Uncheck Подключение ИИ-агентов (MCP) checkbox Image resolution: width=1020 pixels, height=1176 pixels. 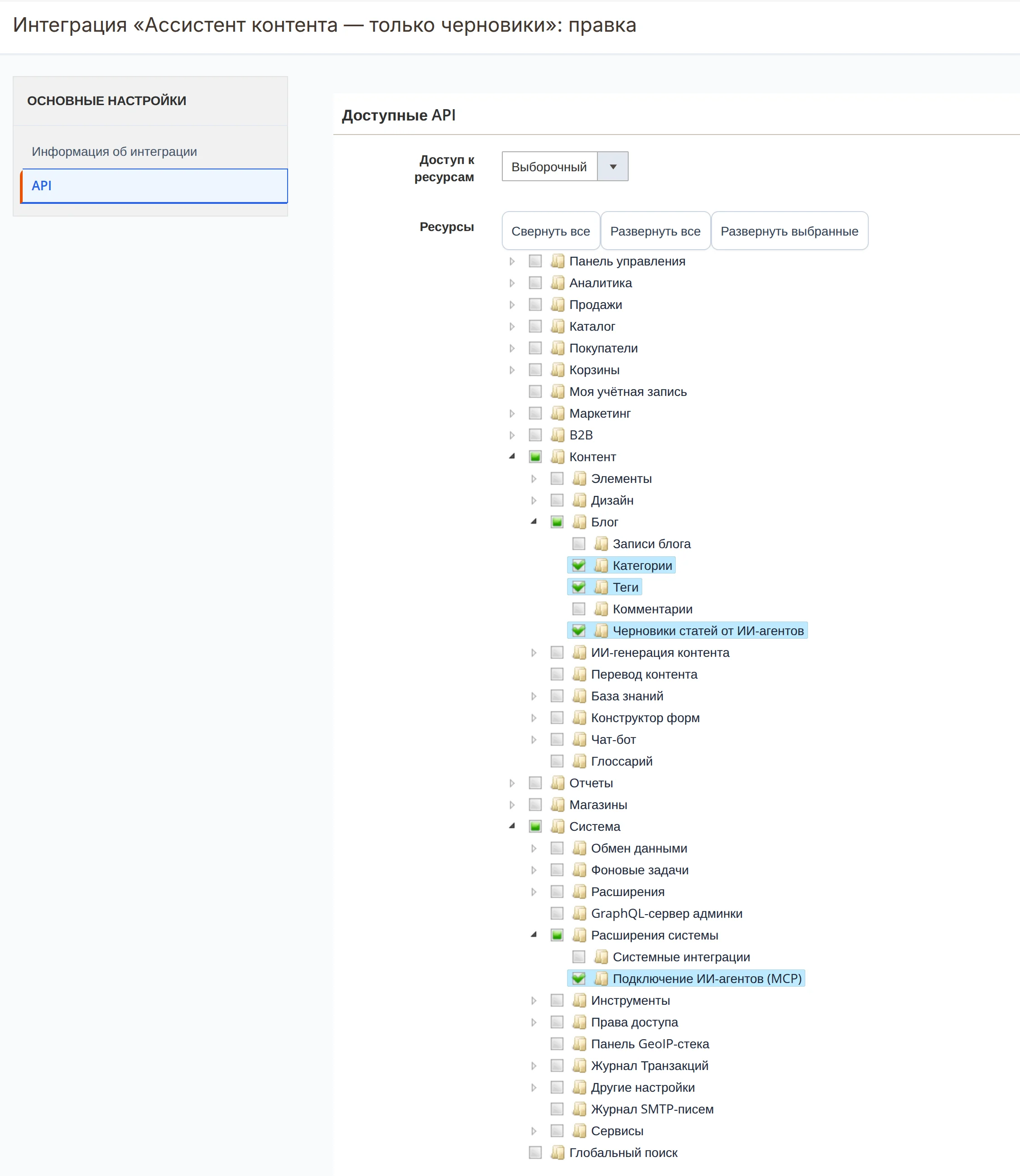coord(578,978)
